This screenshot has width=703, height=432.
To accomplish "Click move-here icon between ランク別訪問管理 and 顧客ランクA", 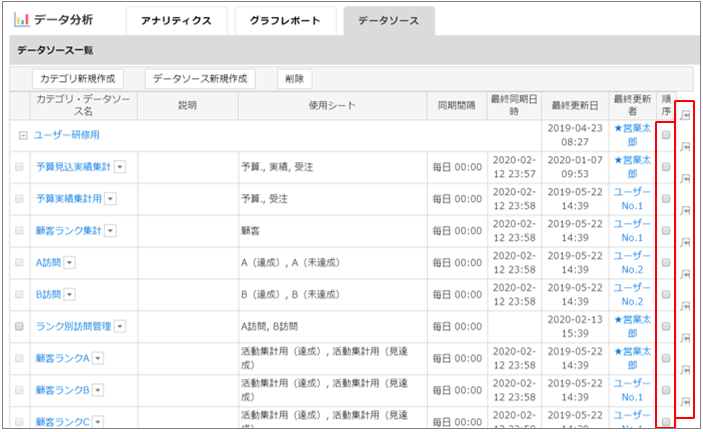I will 685,337.
